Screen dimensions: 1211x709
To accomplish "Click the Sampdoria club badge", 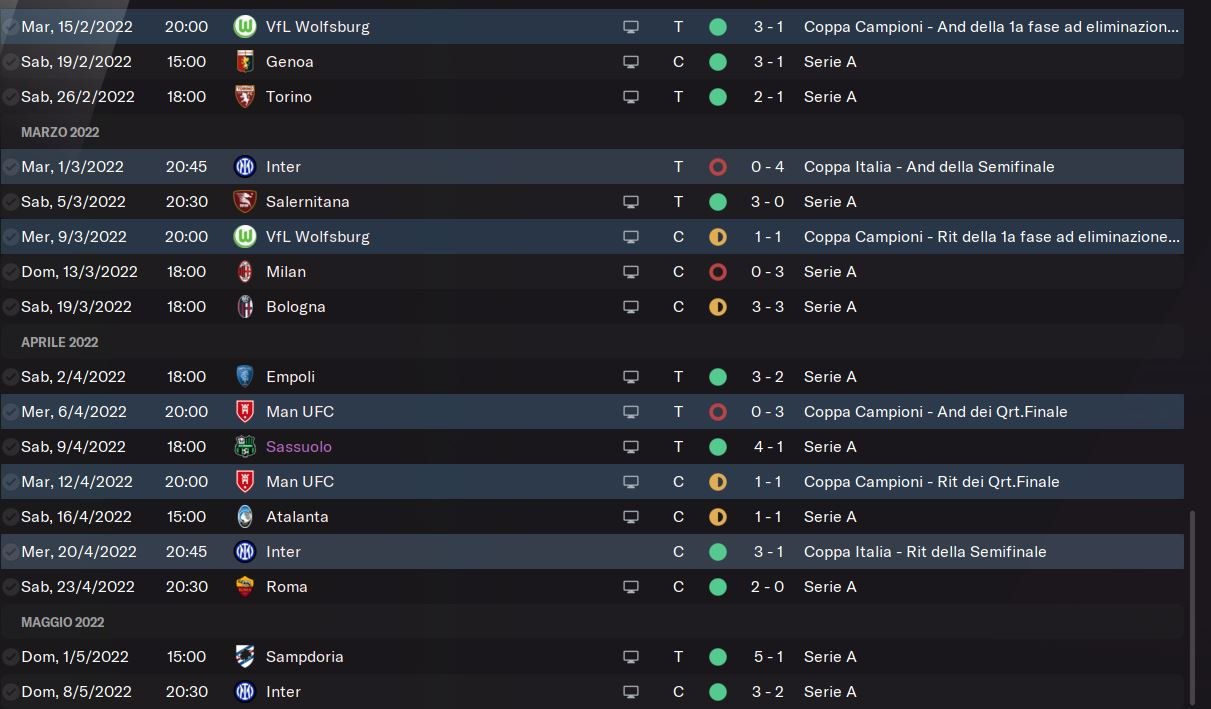I will tap(244, 657).
